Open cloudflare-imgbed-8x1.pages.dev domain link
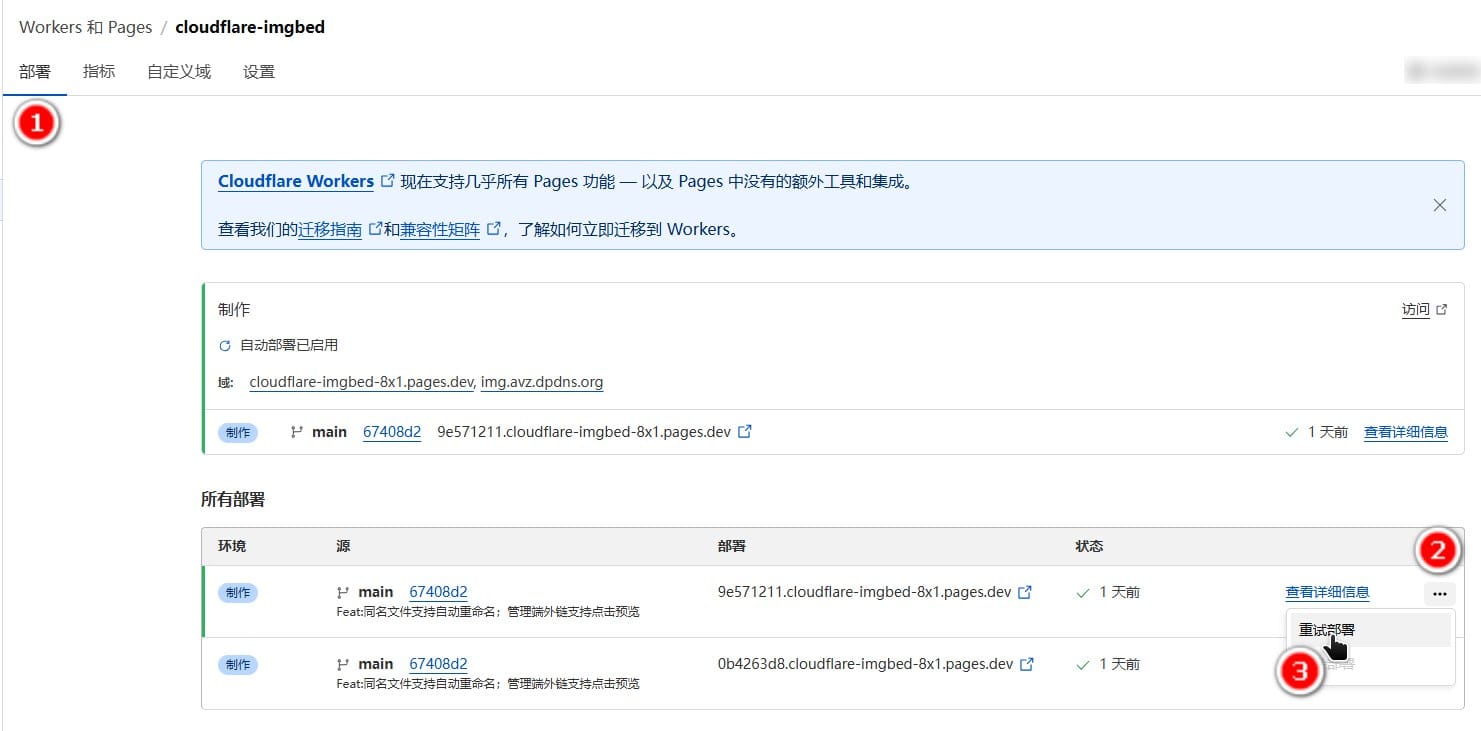The image size is (1481, 731). coord(362,382)
